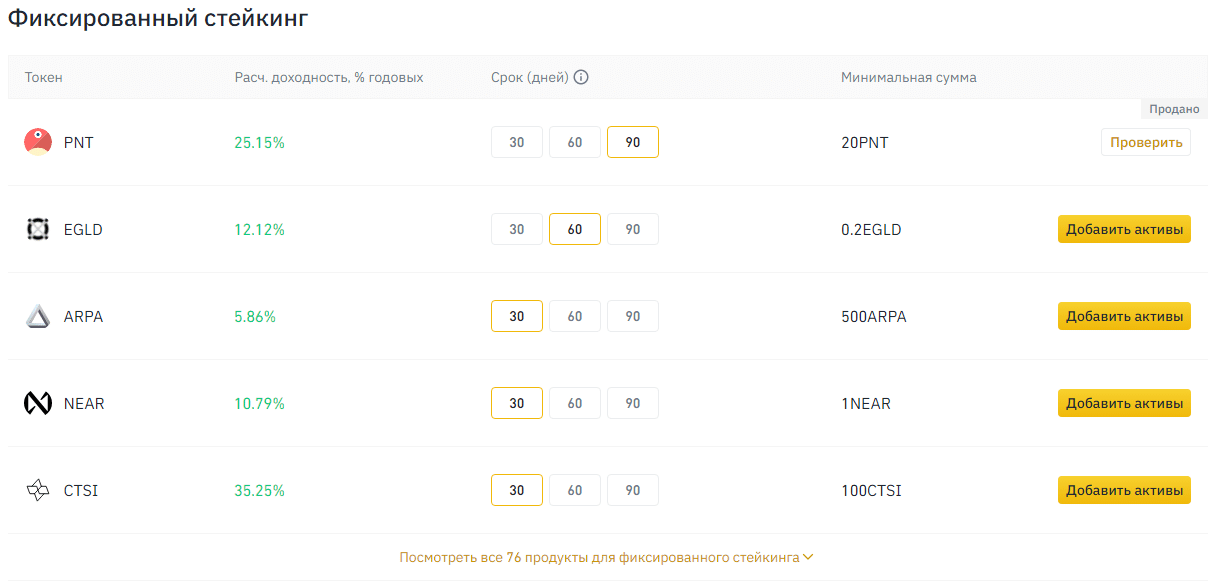Screen dimensions: 1226x581
Task: Click the info icon next to Срок (дней)
Action: pyautogui.click(x=581, y=77)
